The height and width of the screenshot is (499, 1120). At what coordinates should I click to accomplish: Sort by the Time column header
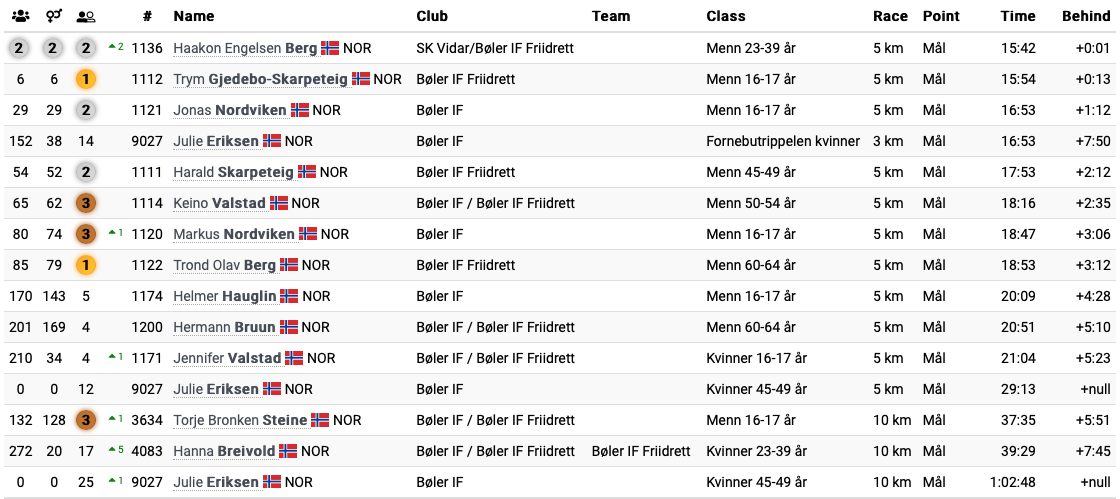[1018, 16]
